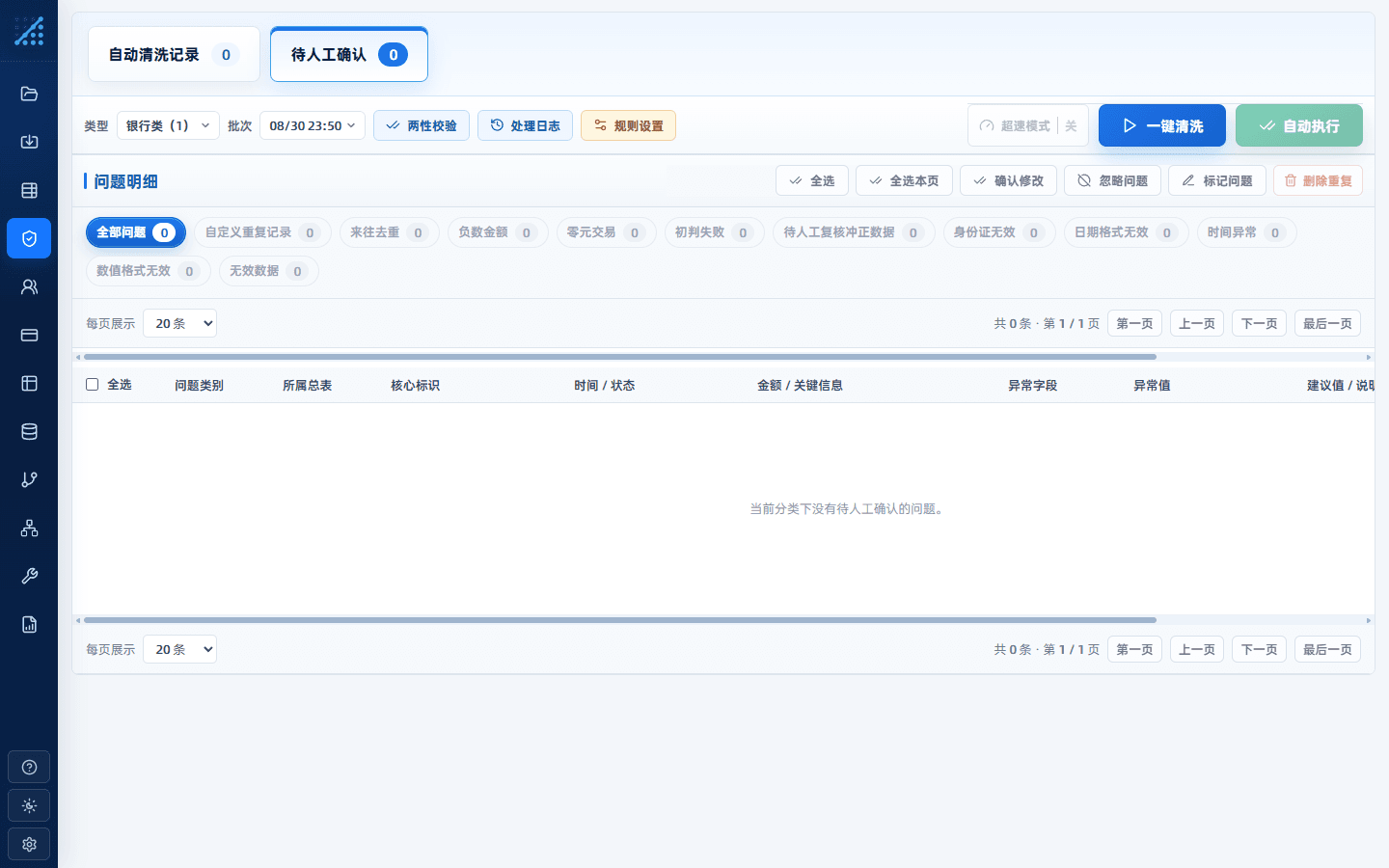Click the import download icon in sidebar
This screenshot has height=868, width=1389.
[29, 142]
